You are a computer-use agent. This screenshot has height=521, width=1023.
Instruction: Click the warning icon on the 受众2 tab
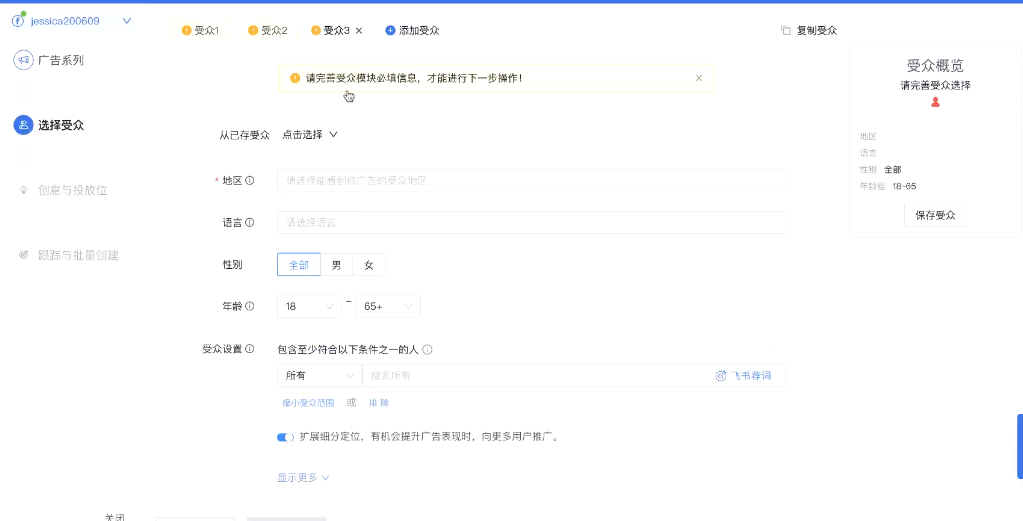pyautogui.click(x=253, y=31)
